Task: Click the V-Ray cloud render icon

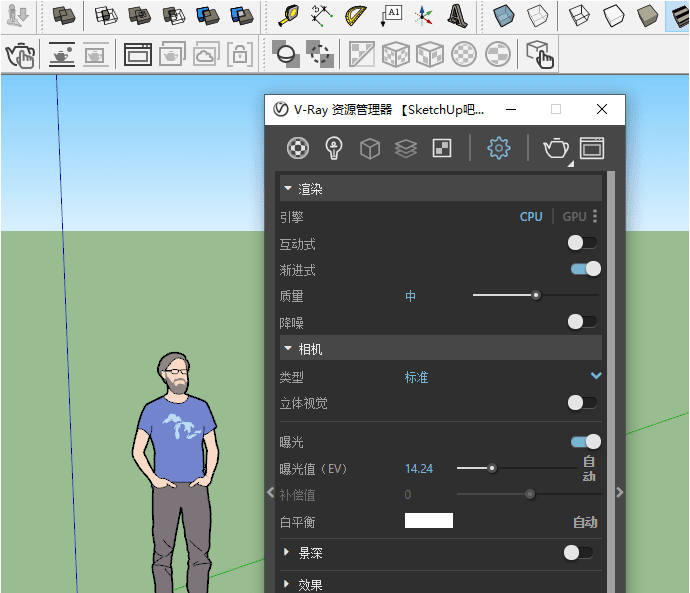Action: coord(206,54)
